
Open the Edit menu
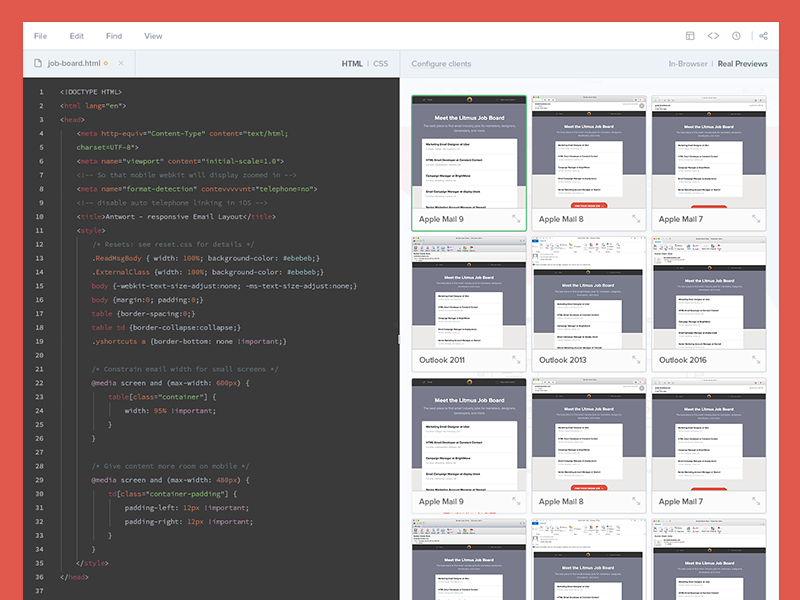coord(77,36)
